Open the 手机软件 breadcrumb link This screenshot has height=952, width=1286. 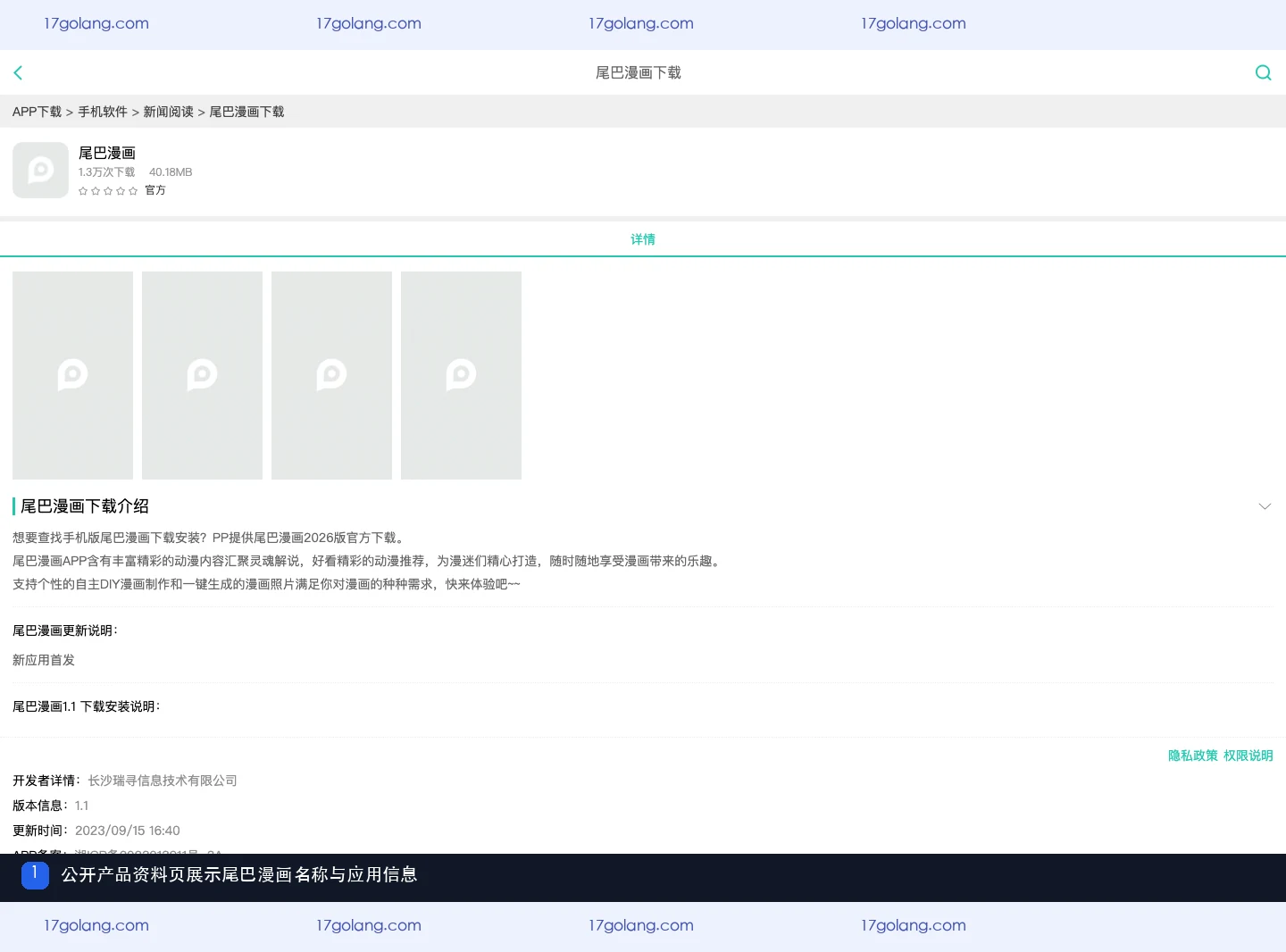[x=103, y=112]
